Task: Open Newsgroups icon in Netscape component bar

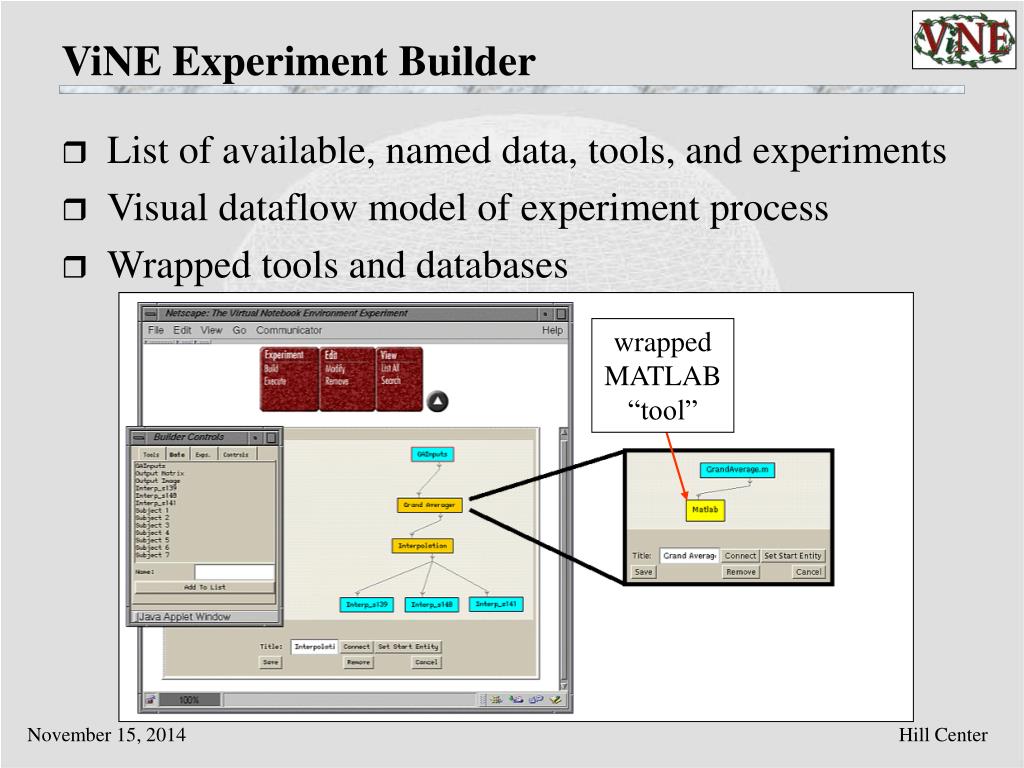Action: click(x=536, y=699)
